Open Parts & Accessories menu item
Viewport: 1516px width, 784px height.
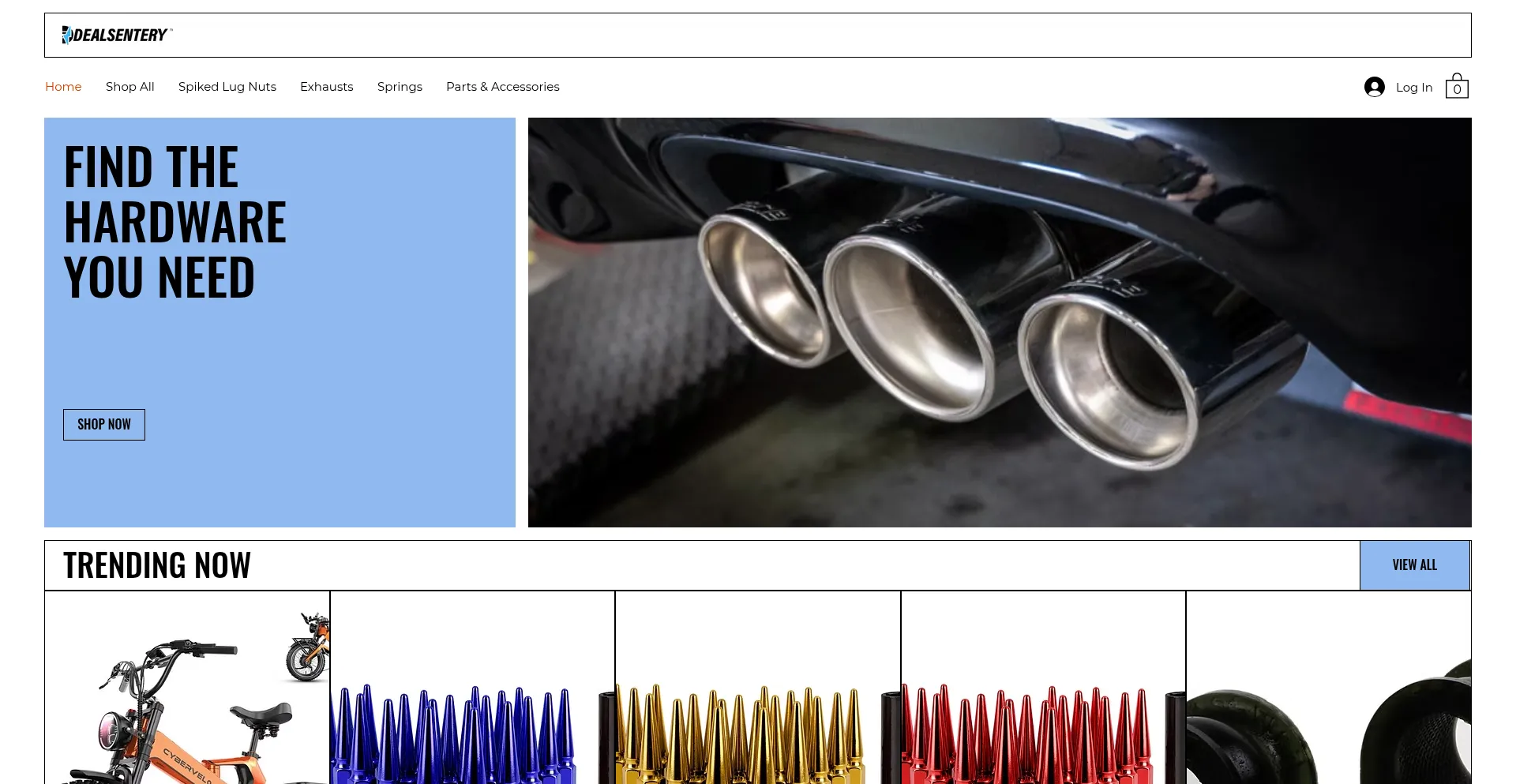click(502, 87)
